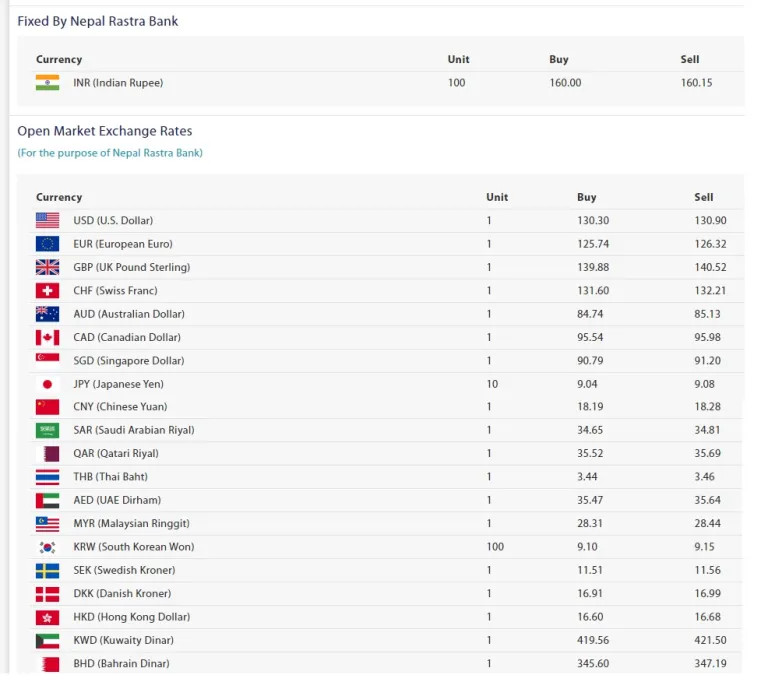Select the 'INR (Indian Rupee)' label
768x682 pixels.
pos(118,83)
